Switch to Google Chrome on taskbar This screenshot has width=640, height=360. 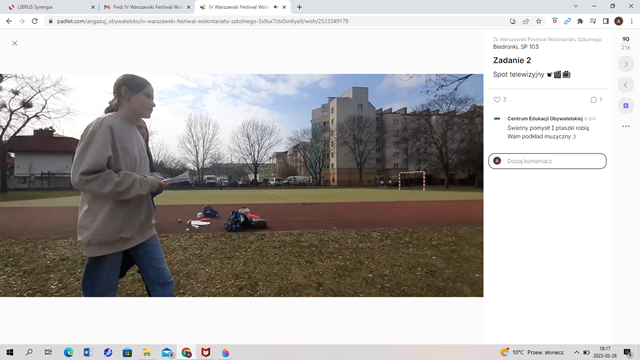[x=187, y=352]
